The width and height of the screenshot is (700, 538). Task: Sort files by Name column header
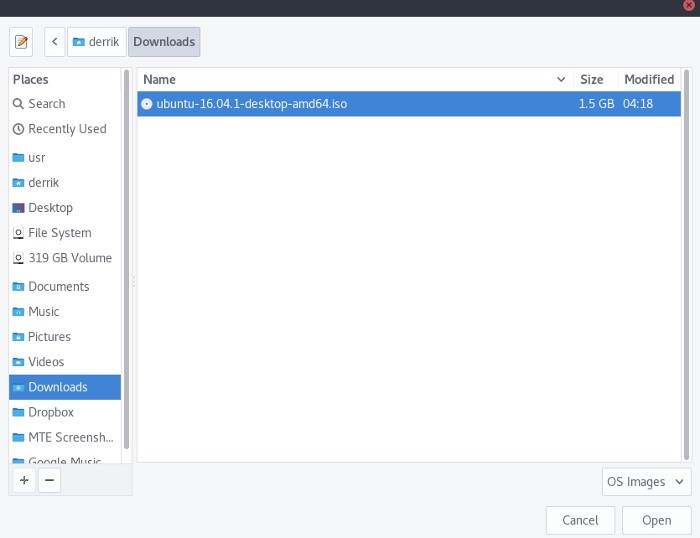point(350,79)
